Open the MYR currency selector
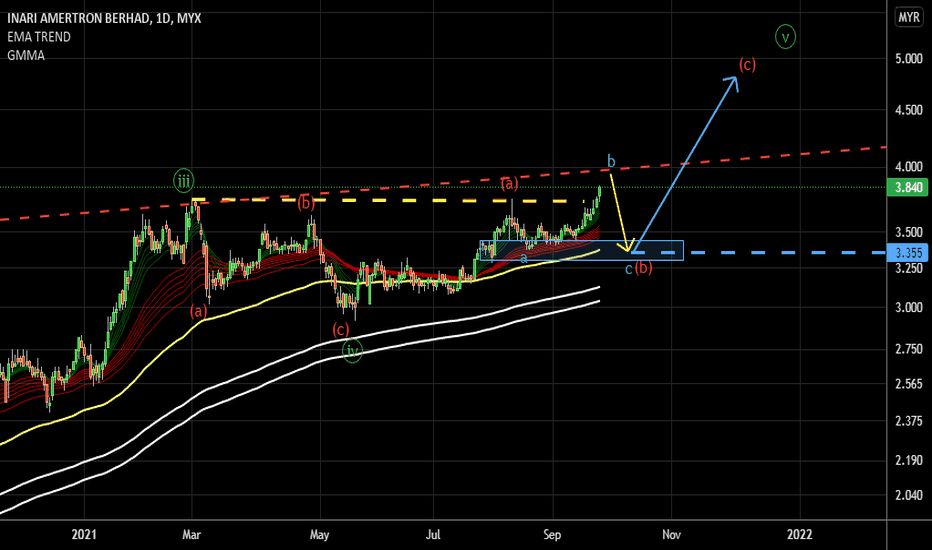This screenshot has width=932, height=550. pyautogui.click(x=909, y=18)
